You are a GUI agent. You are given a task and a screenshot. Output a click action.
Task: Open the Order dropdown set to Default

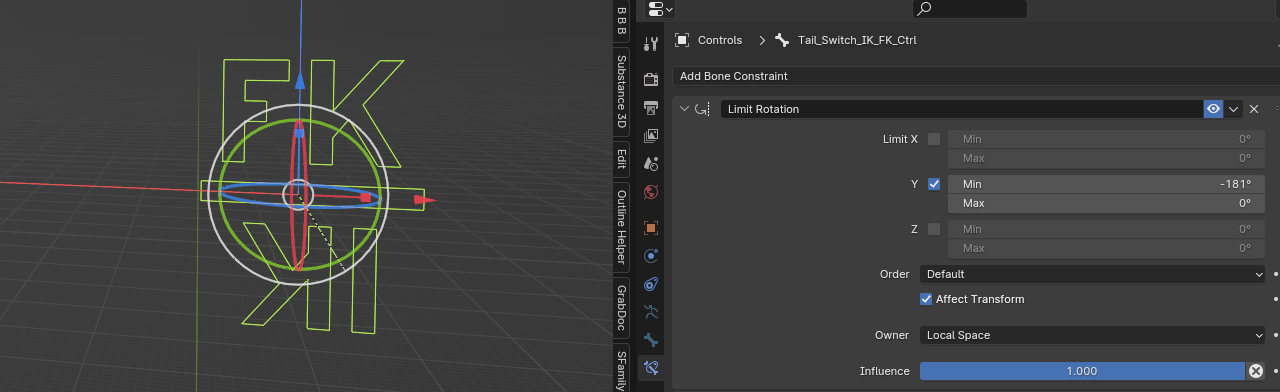[x=1093, y=274]
